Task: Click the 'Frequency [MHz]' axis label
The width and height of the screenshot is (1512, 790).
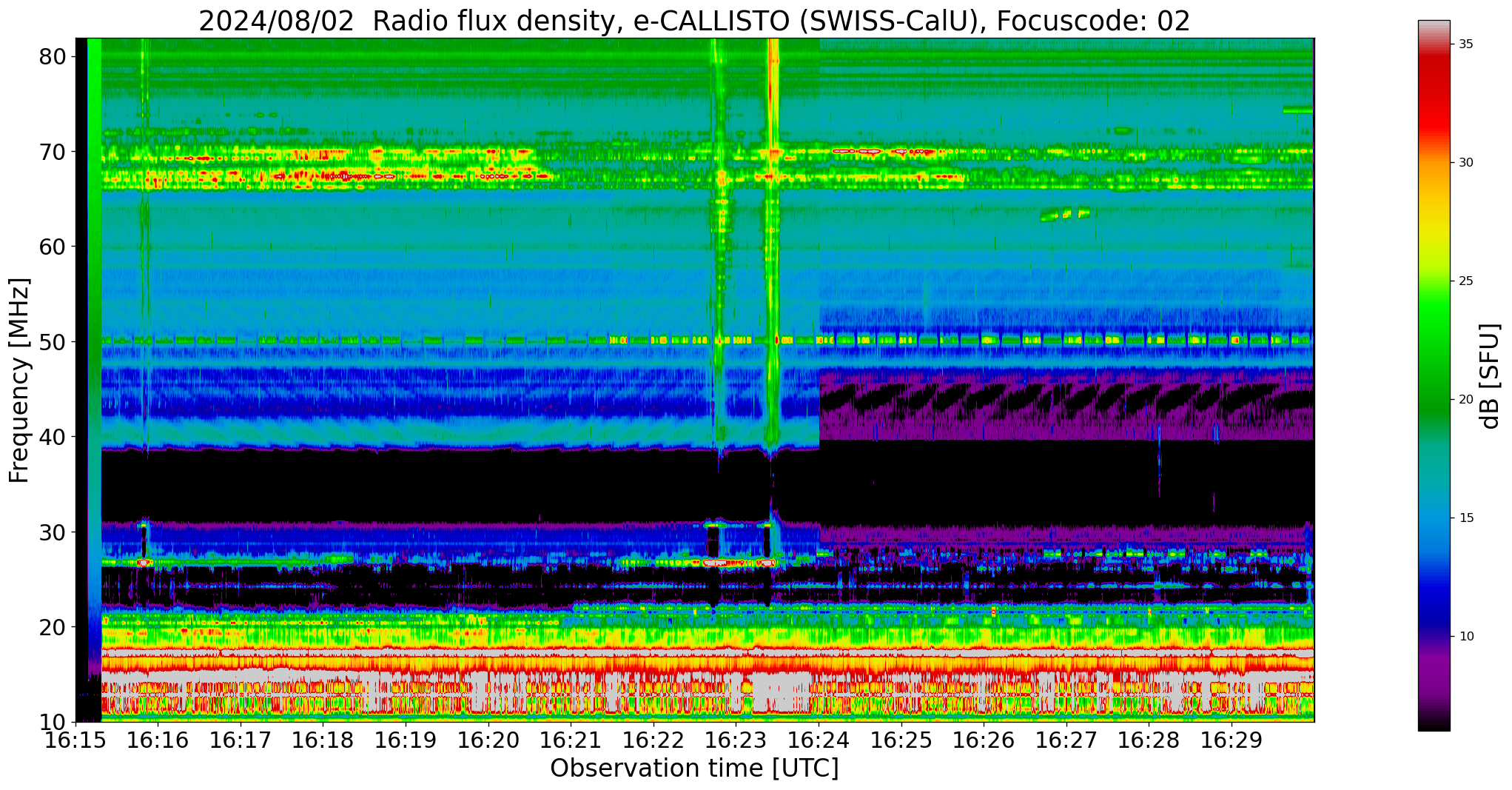Action: (x=20, y=380)
